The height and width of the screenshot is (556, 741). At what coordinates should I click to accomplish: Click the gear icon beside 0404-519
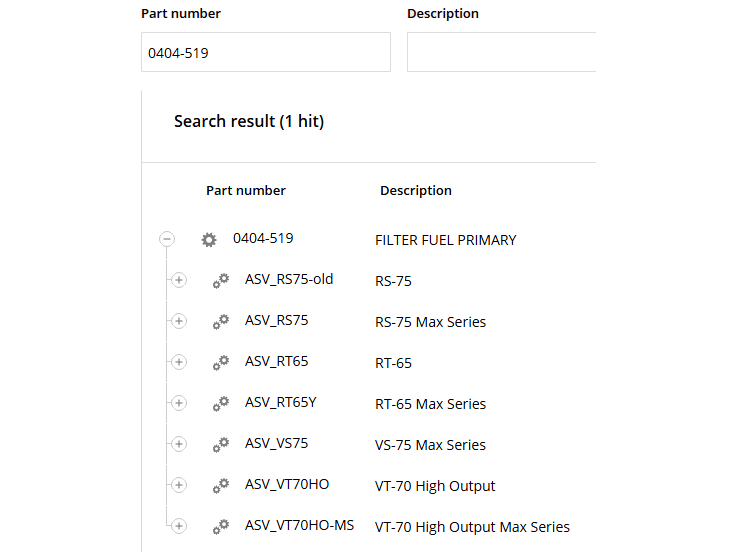[209, 240]
